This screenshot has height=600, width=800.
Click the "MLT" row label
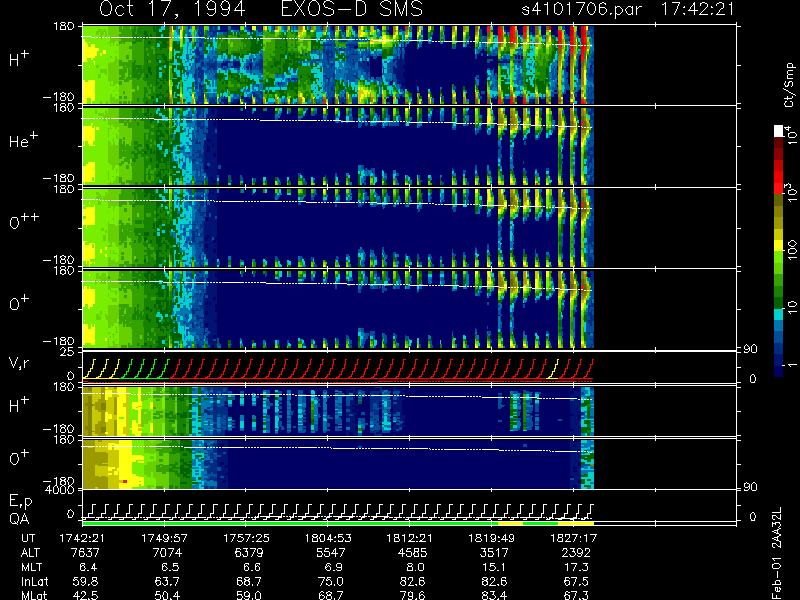[31, 567]
